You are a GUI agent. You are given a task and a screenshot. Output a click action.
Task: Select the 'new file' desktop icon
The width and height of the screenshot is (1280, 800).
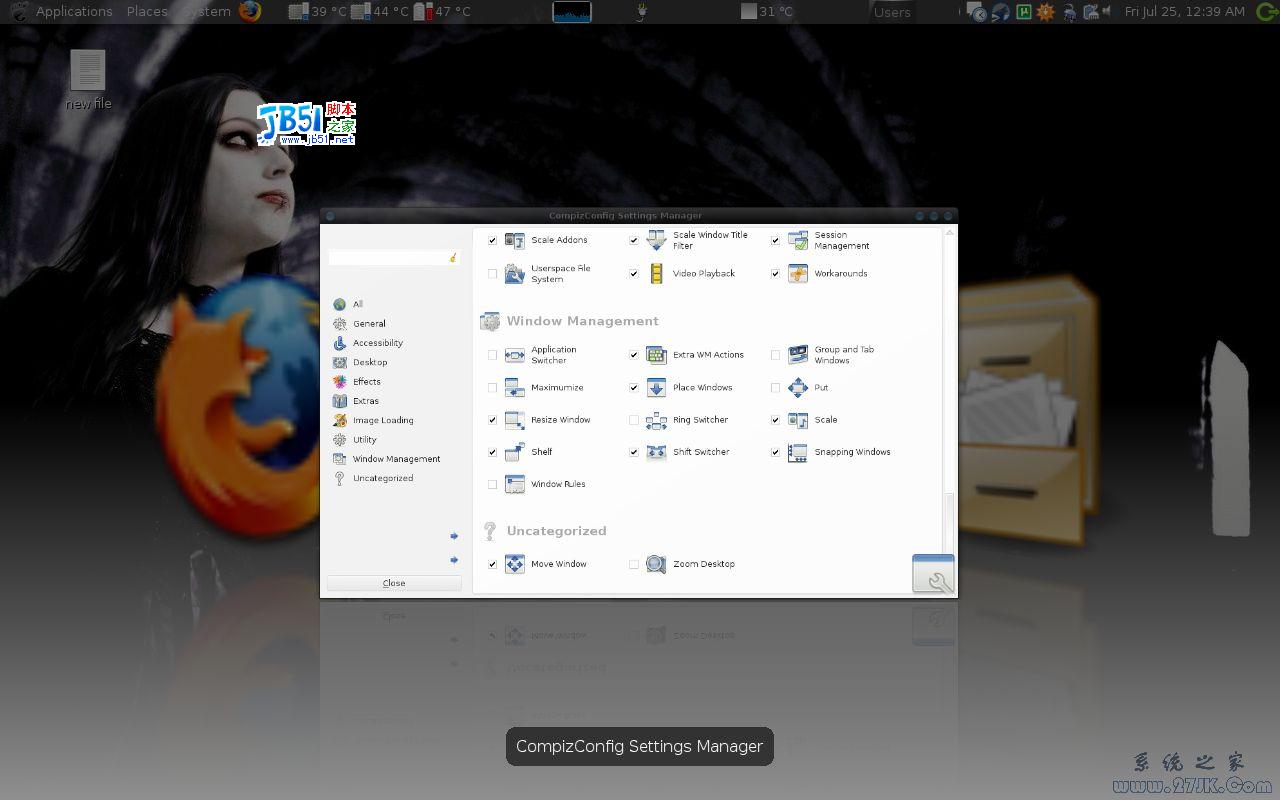[x=88, y=80]
